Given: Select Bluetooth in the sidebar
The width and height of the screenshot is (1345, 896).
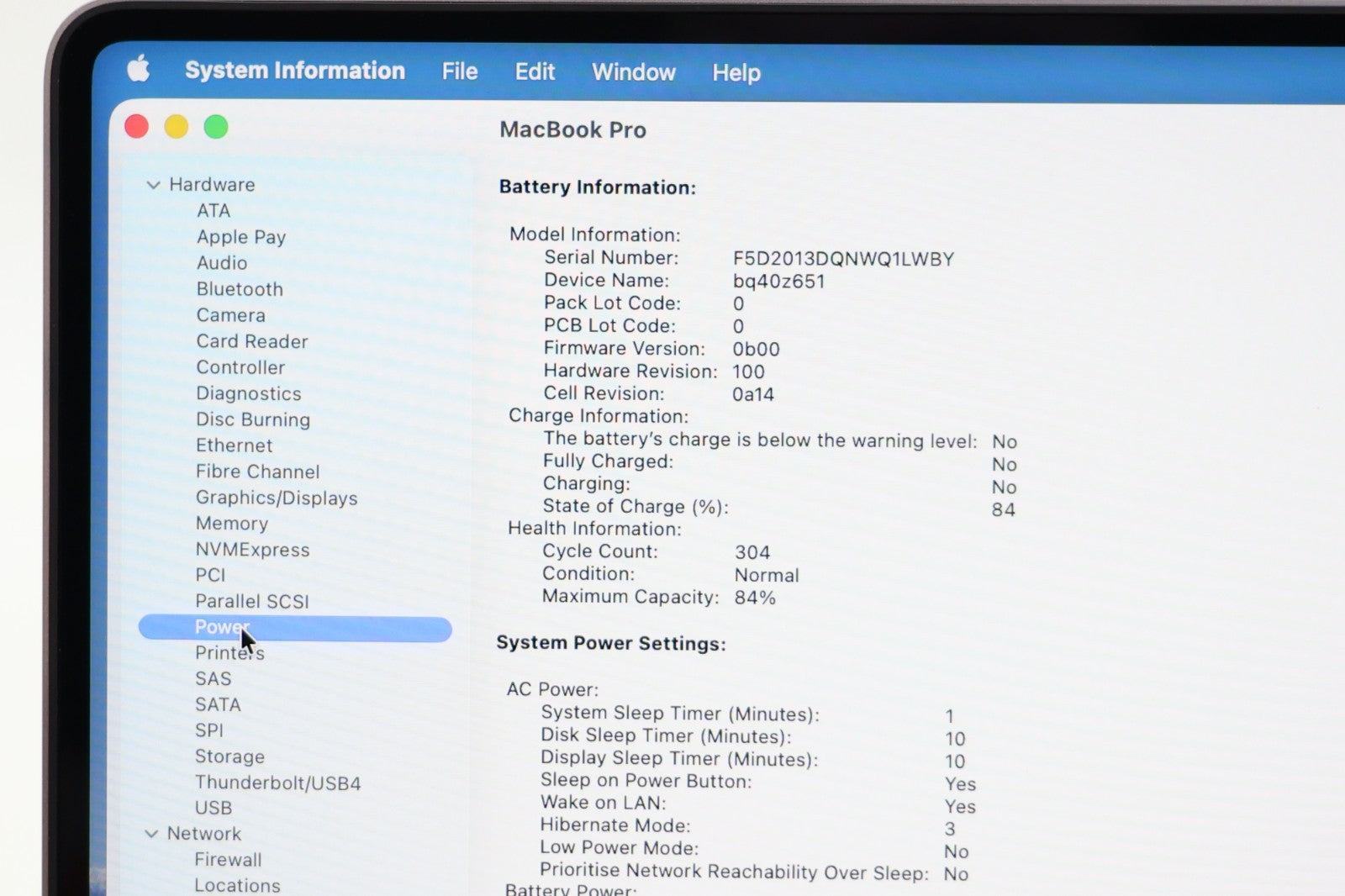Looking at the screenshot, I should tap(240, 289).
